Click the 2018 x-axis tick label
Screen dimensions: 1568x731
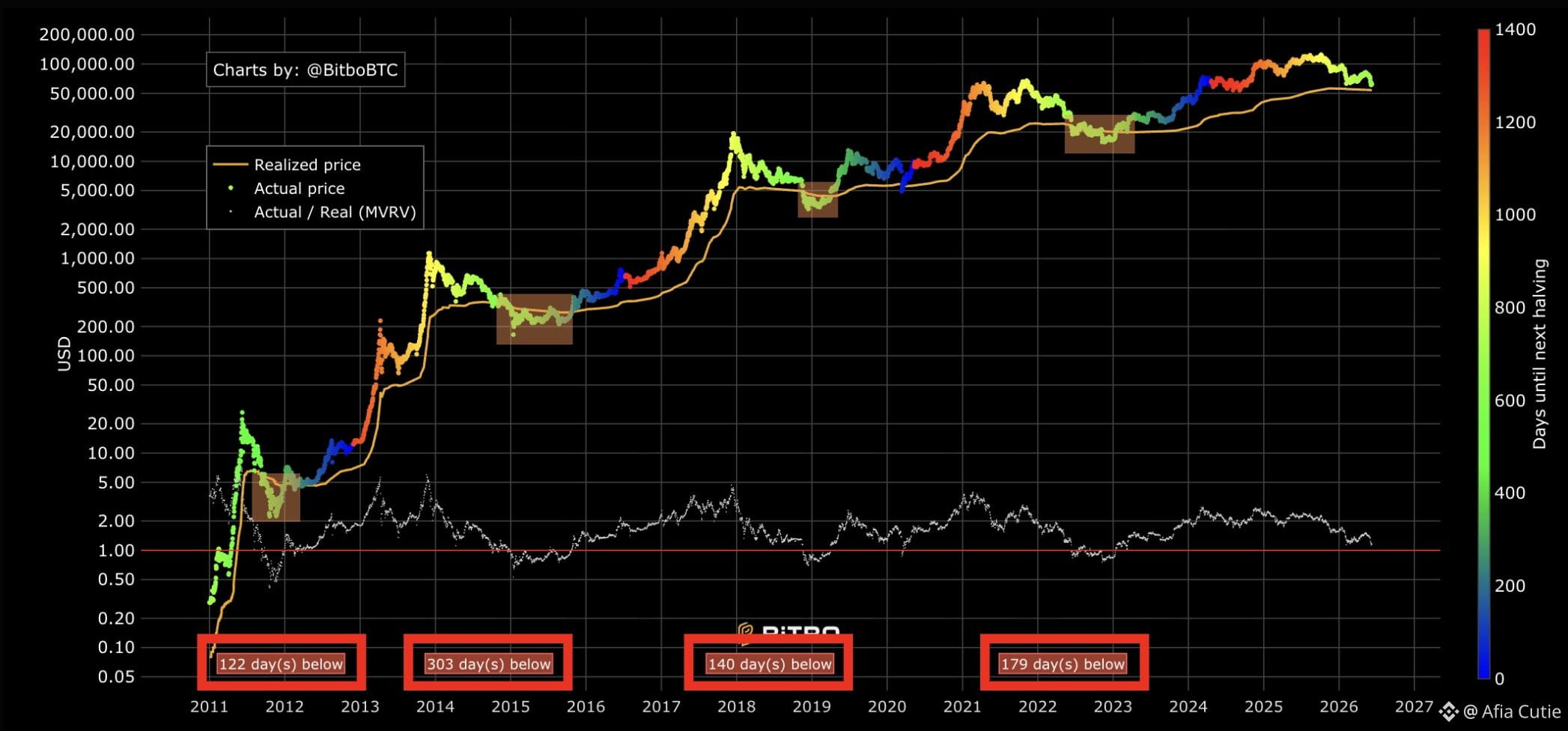[736, 706]
